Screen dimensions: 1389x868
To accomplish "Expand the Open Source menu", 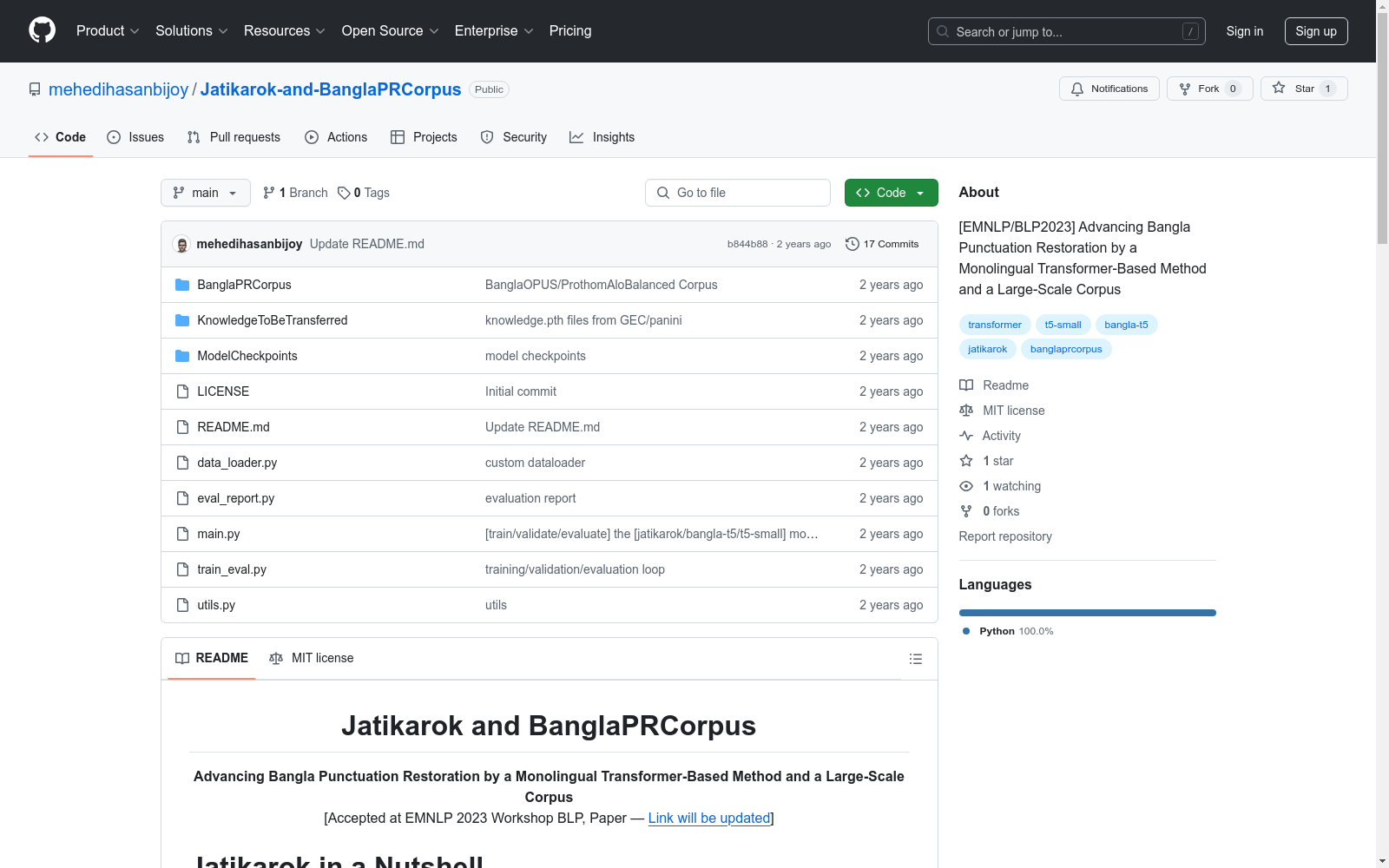I will pyautogui.click(x=391, y=31).
